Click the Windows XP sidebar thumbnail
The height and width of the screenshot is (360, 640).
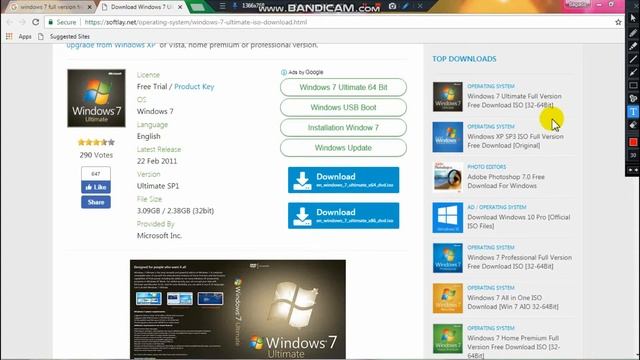pos(448,137)
